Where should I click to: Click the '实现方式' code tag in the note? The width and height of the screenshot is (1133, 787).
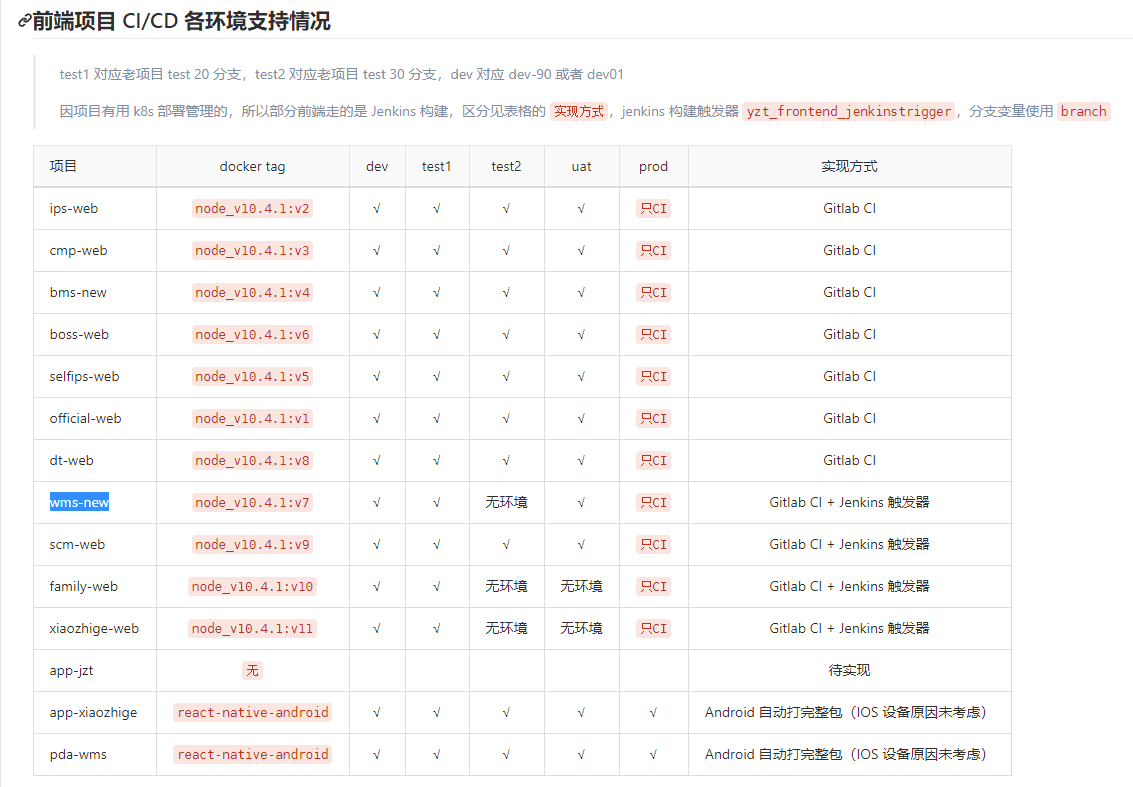[579, 111]
